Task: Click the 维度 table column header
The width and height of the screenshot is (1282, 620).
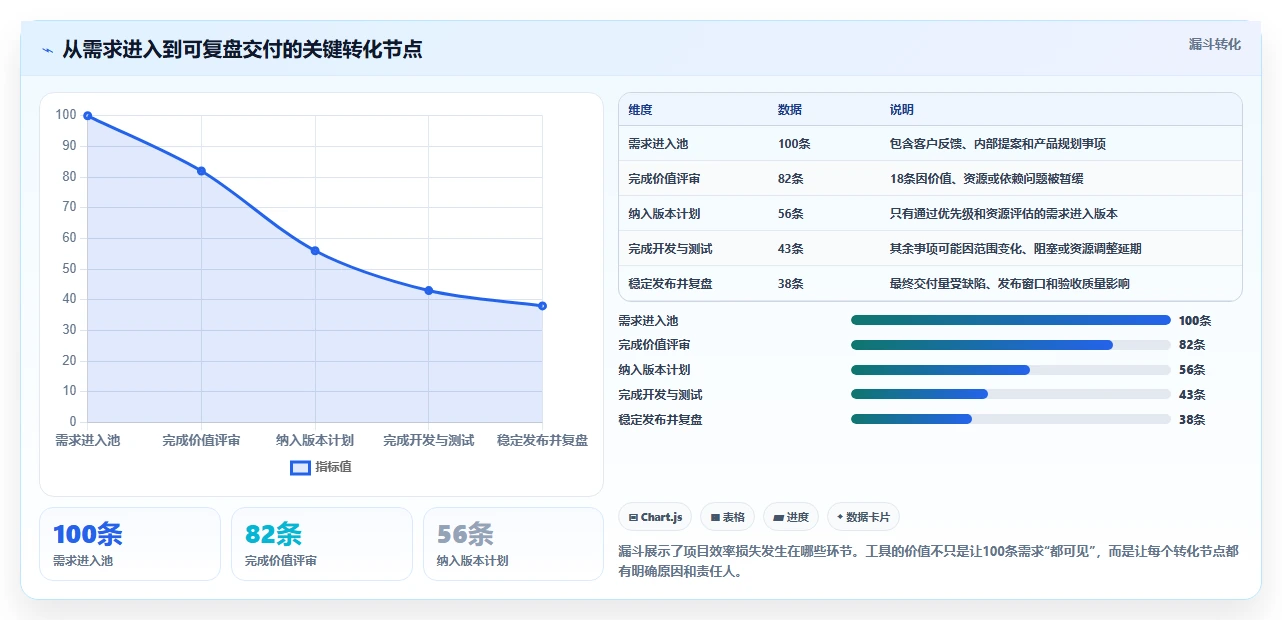Action: [640, 110]
